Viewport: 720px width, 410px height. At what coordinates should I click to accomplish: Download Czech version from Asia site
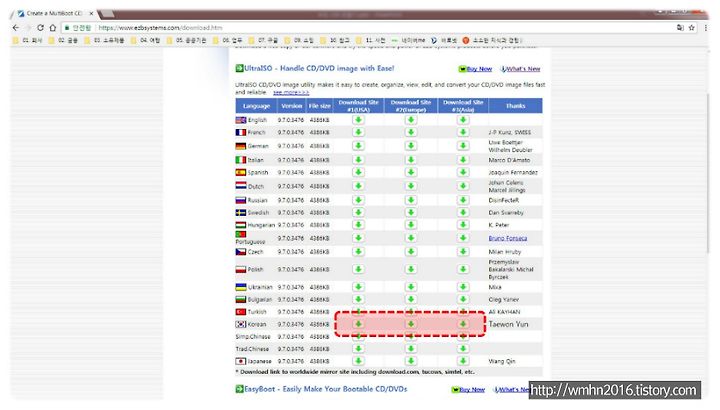tap(463, 252)
